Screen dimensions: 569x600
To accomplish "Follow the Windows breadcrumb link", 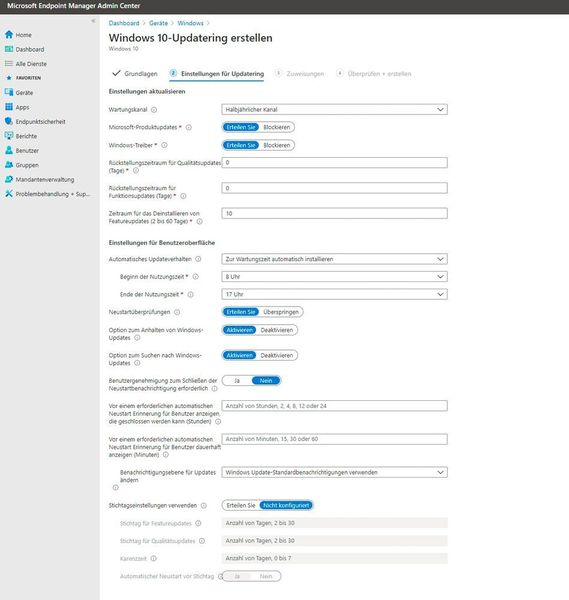I will (190, 23).
